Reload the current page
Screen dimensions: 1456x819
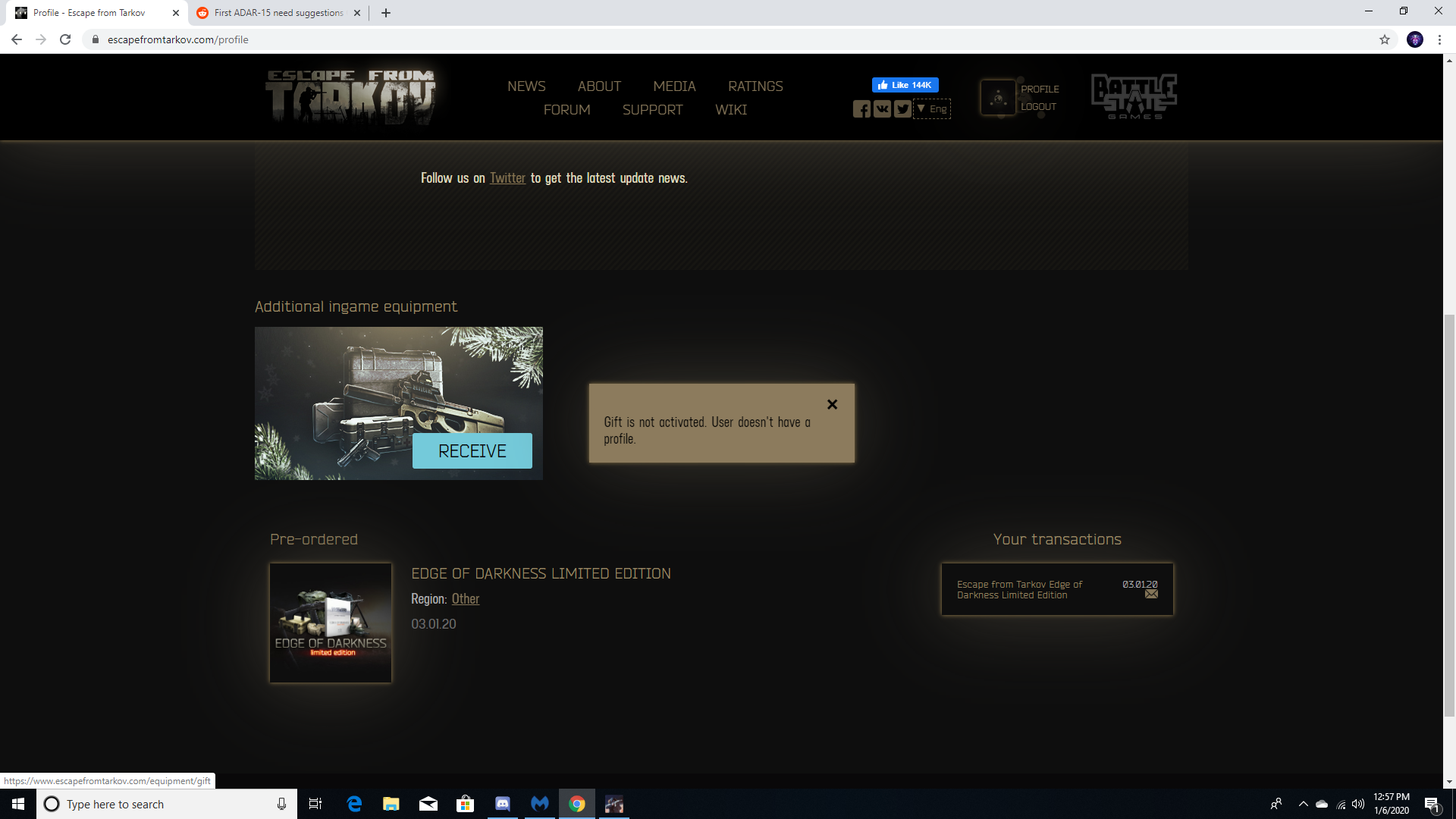(x=65, y=39)
